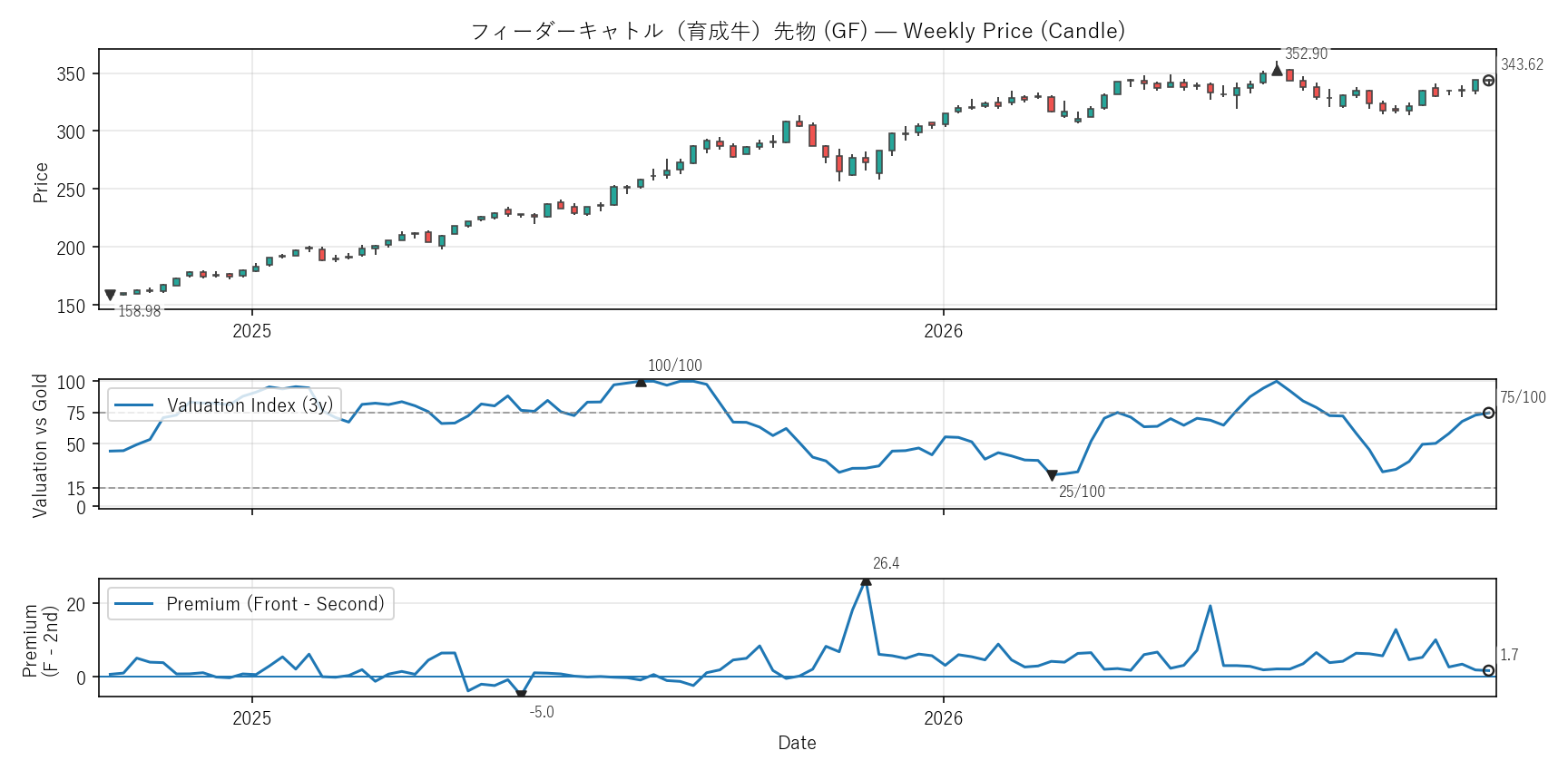Click the end circle marker on the premium line
This screenshot has height=770, width=1568.
(1488, 670)
